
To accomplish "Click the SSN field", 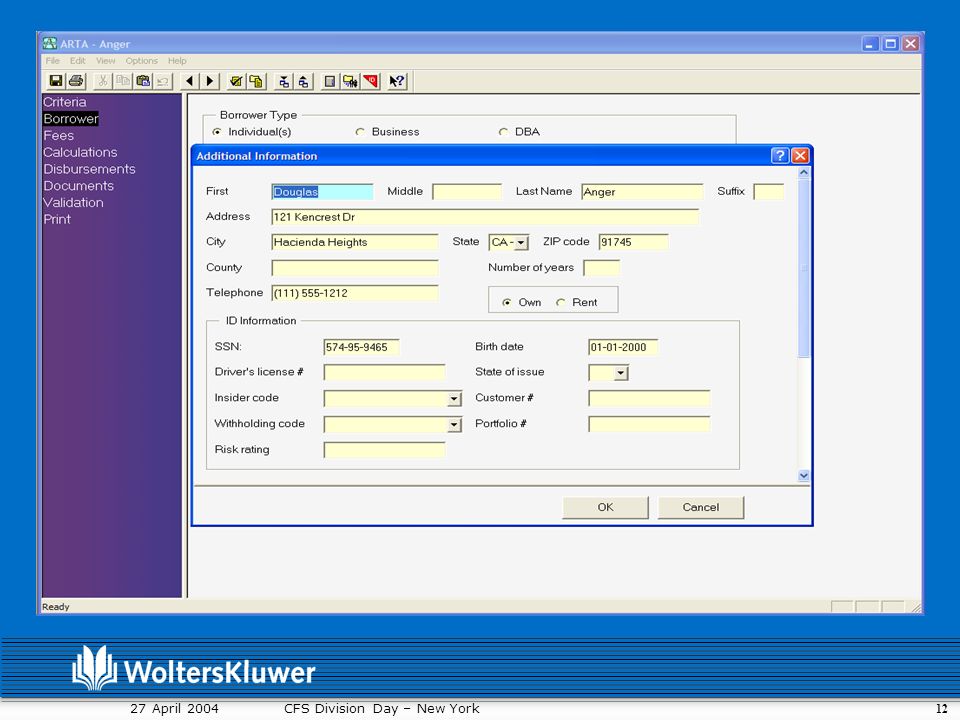I will click(x=361, y=347).
